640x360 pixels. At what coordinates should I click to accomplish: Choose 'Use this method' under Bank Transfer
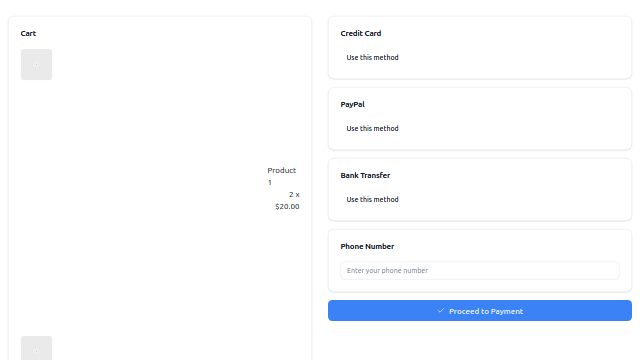click(372, 200)
